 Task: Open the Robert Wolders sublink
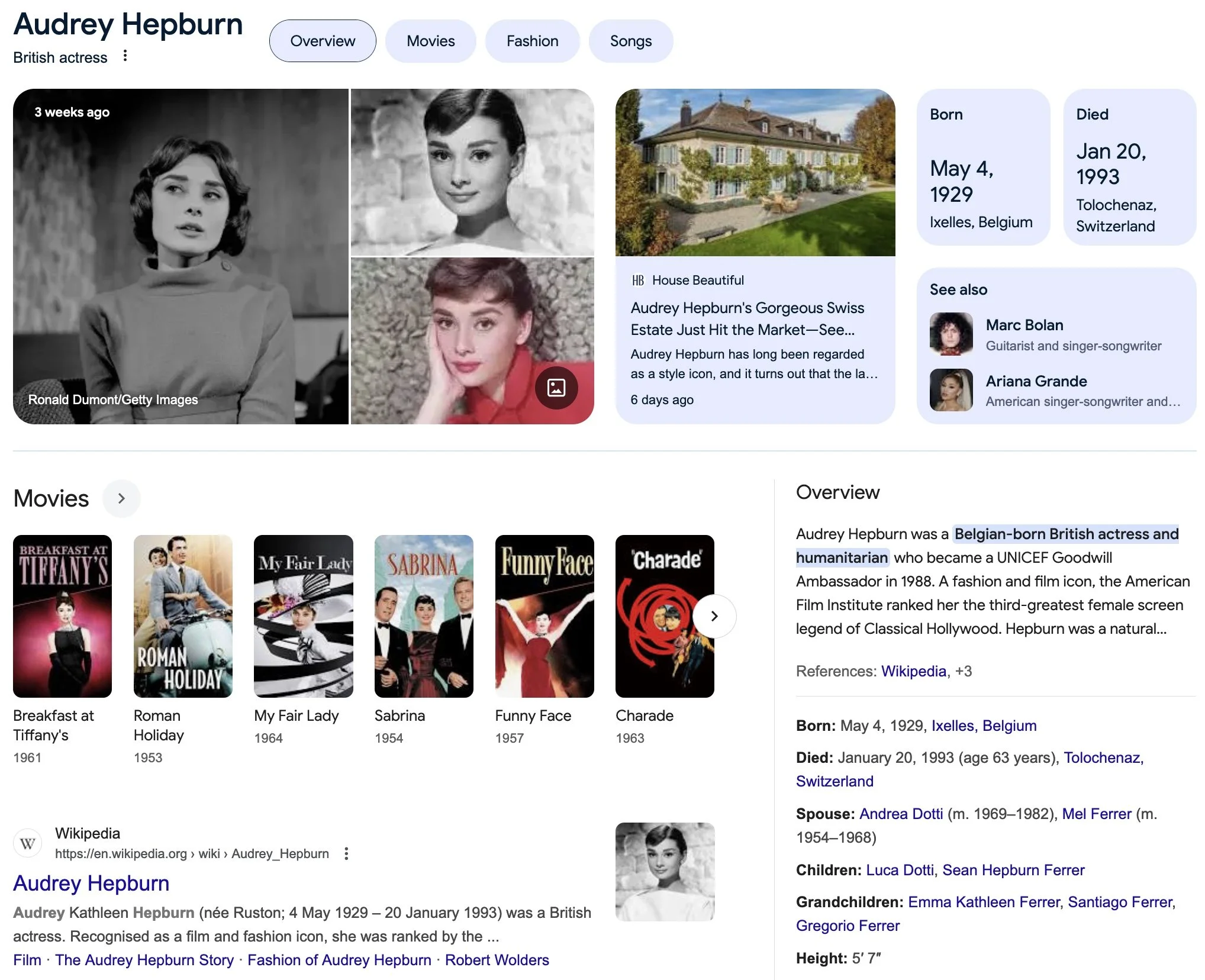click(497, 960)
